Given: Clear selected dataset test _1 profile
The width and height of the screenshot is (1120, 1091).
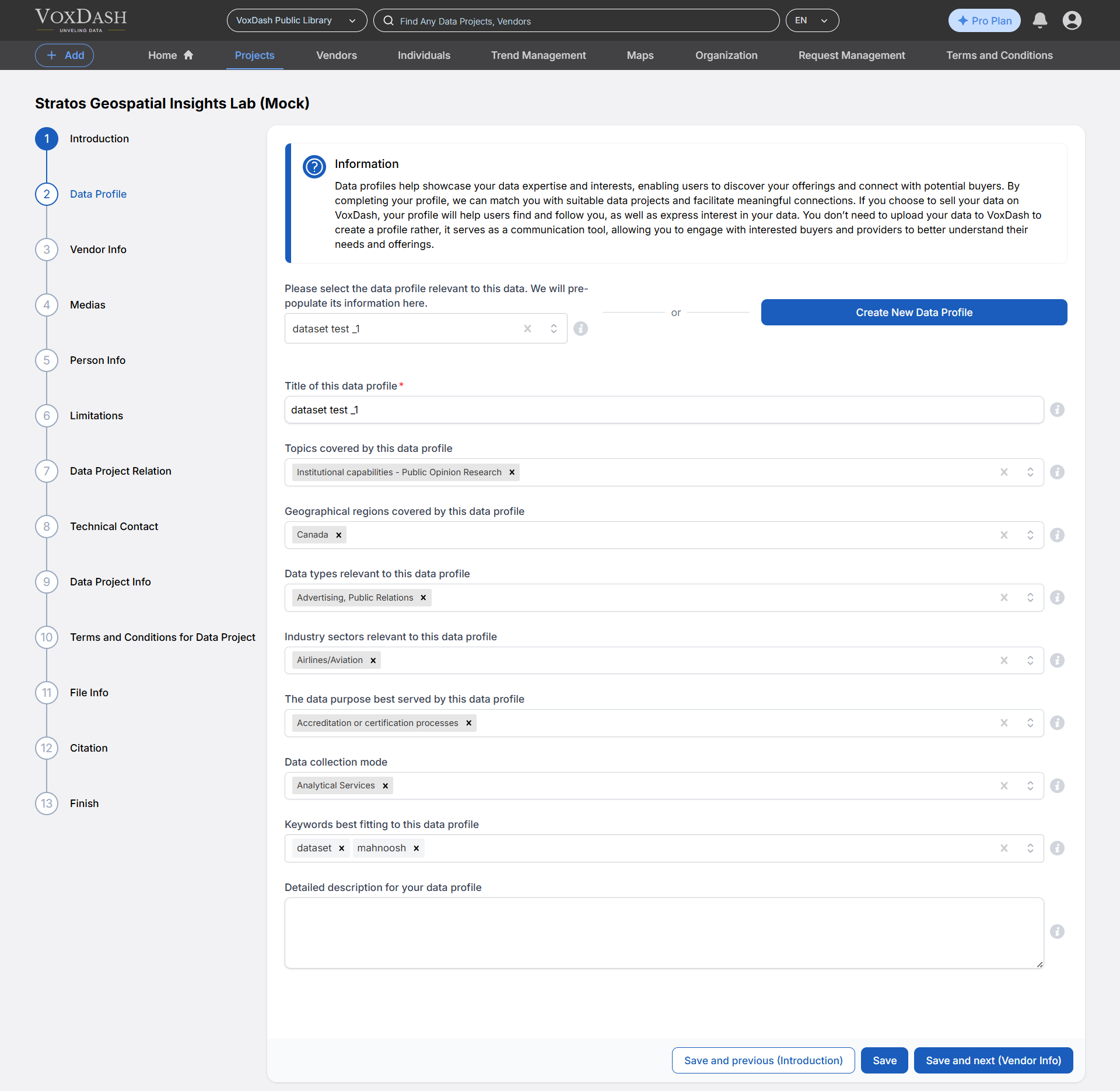Looking at the screenshot, I should (527, 329).
